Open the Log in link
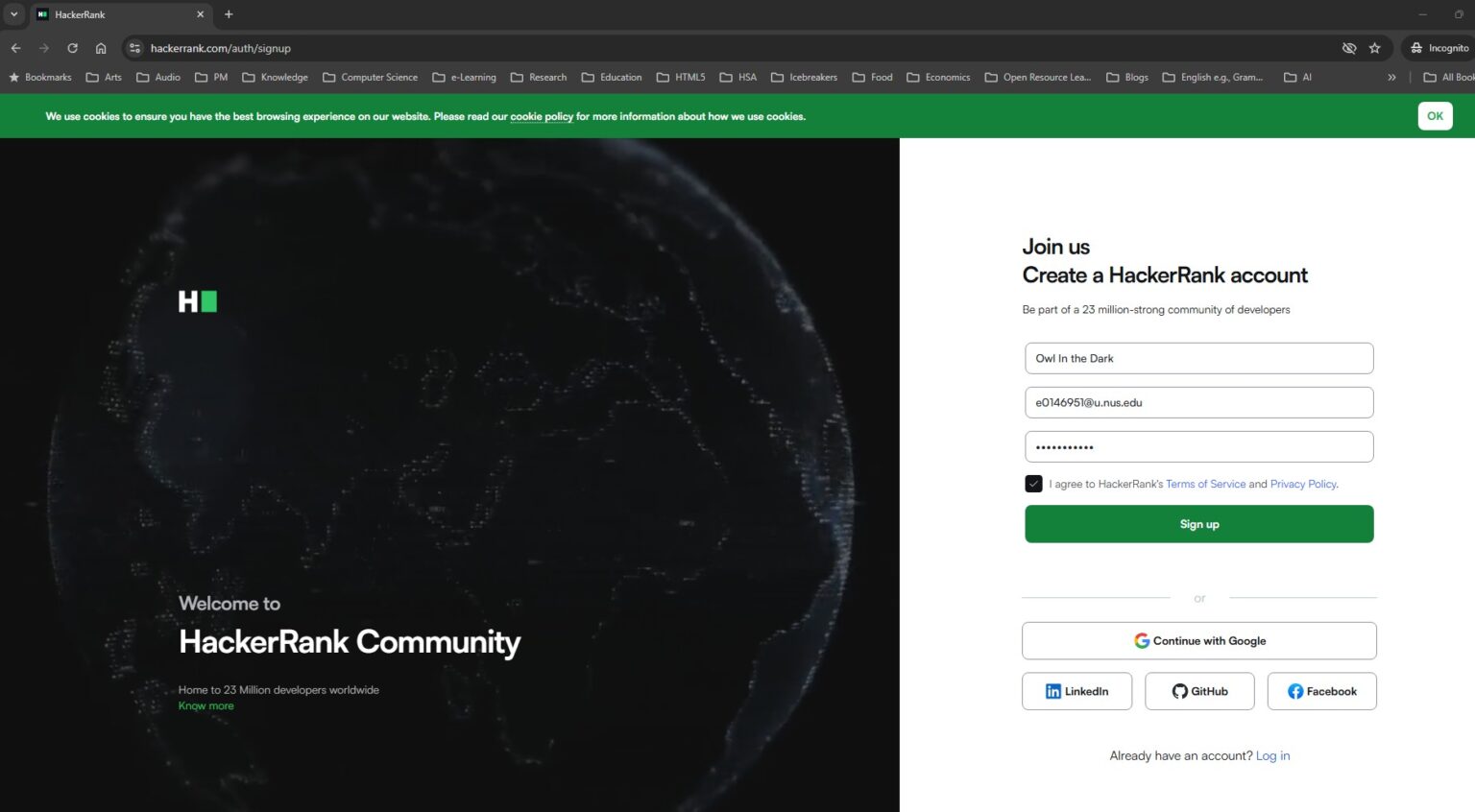1475x812 pixels. [1272, 755]
